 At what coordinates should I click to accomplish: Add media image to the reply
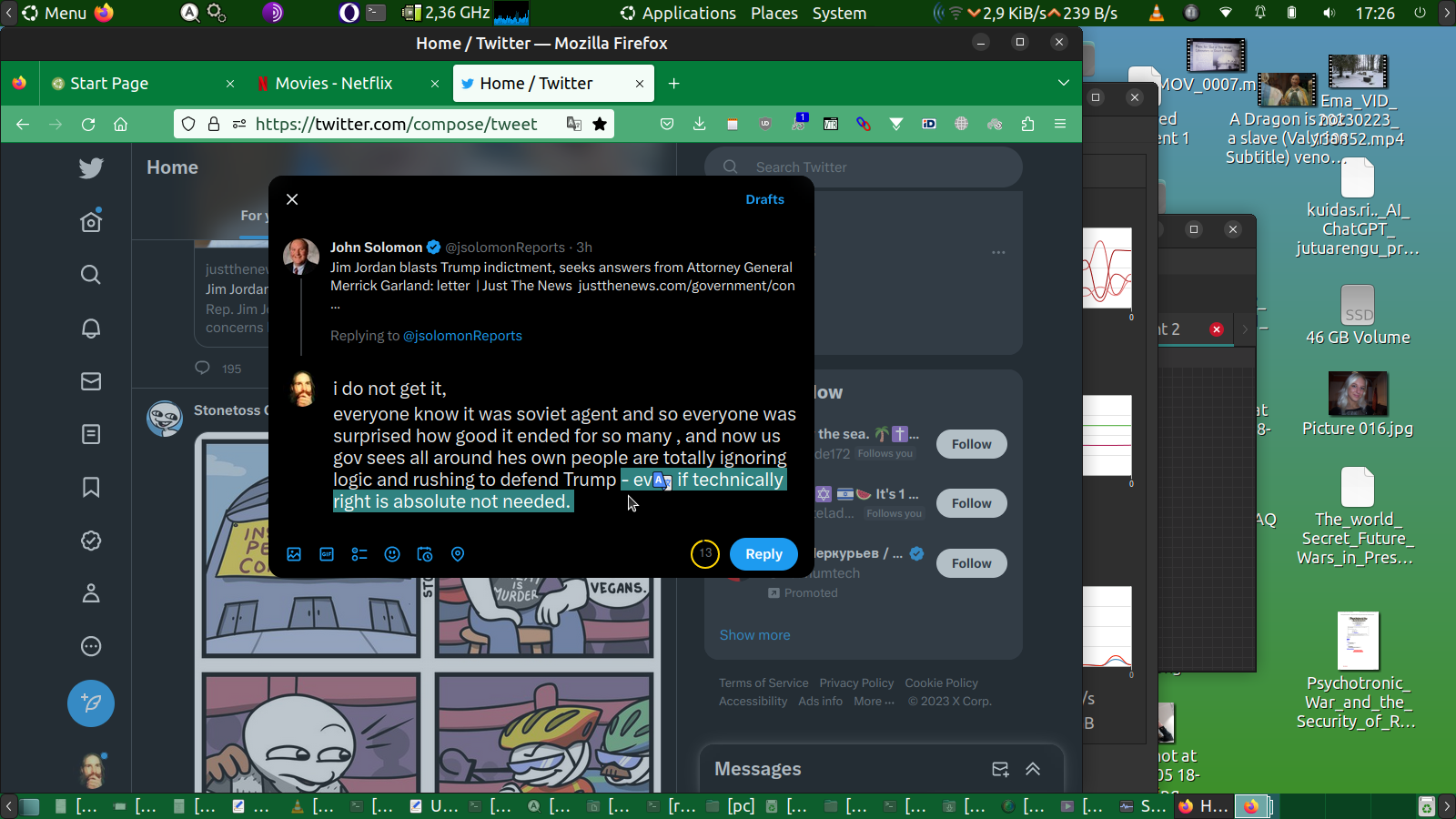coord(294,554)
